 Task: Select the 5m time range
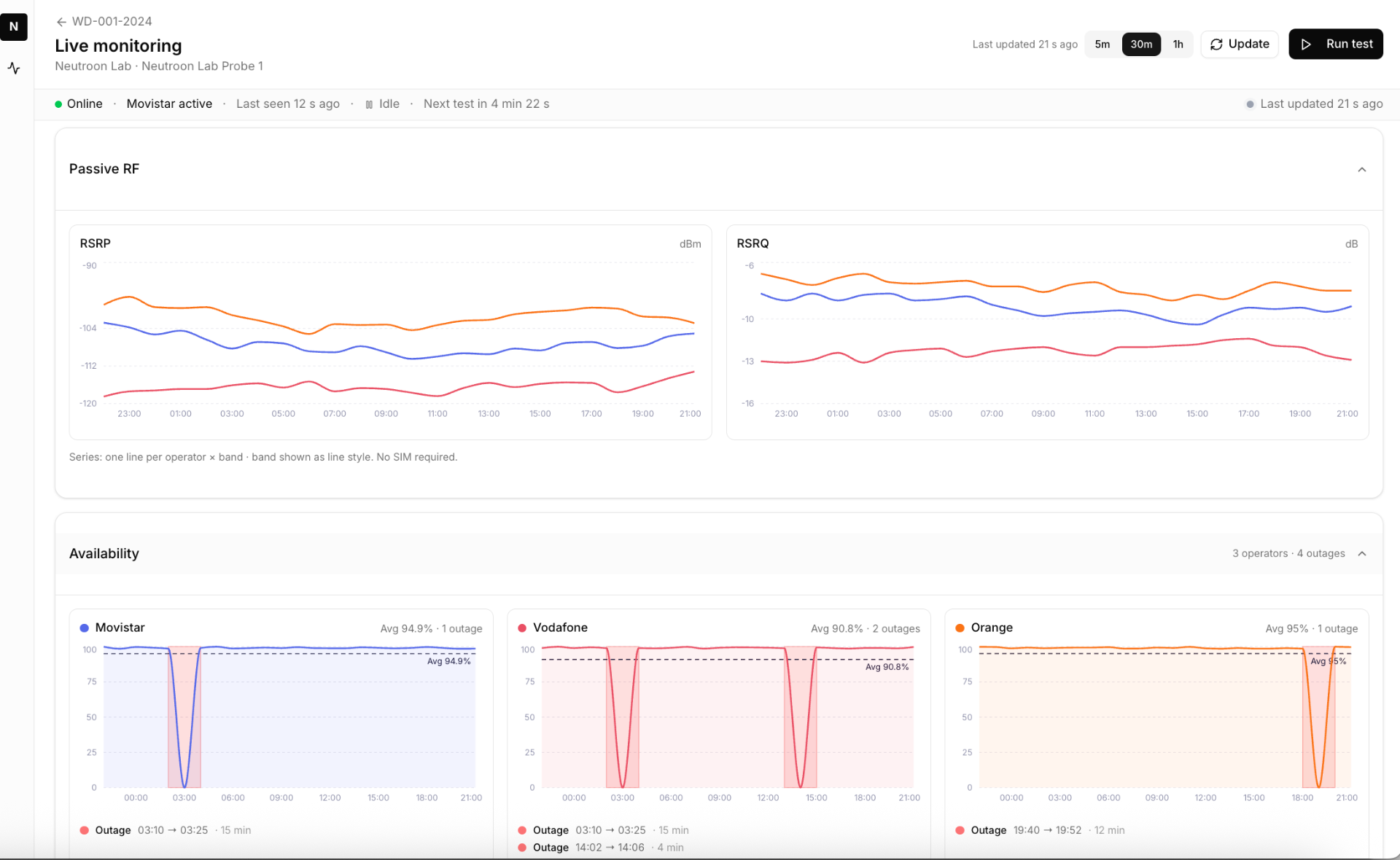1102,44
